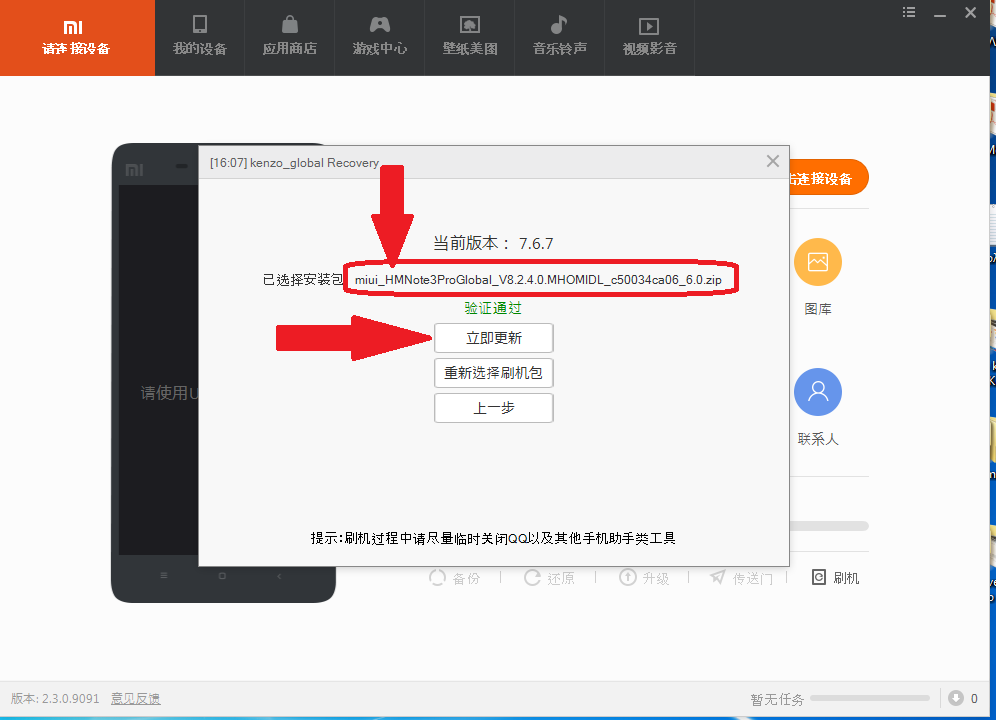Image resolution: width=996 pixels, height=720 pixels.
Task: Open the 意见反馈 feedback link
Action: pyautogui.click(x=135, y=699)
